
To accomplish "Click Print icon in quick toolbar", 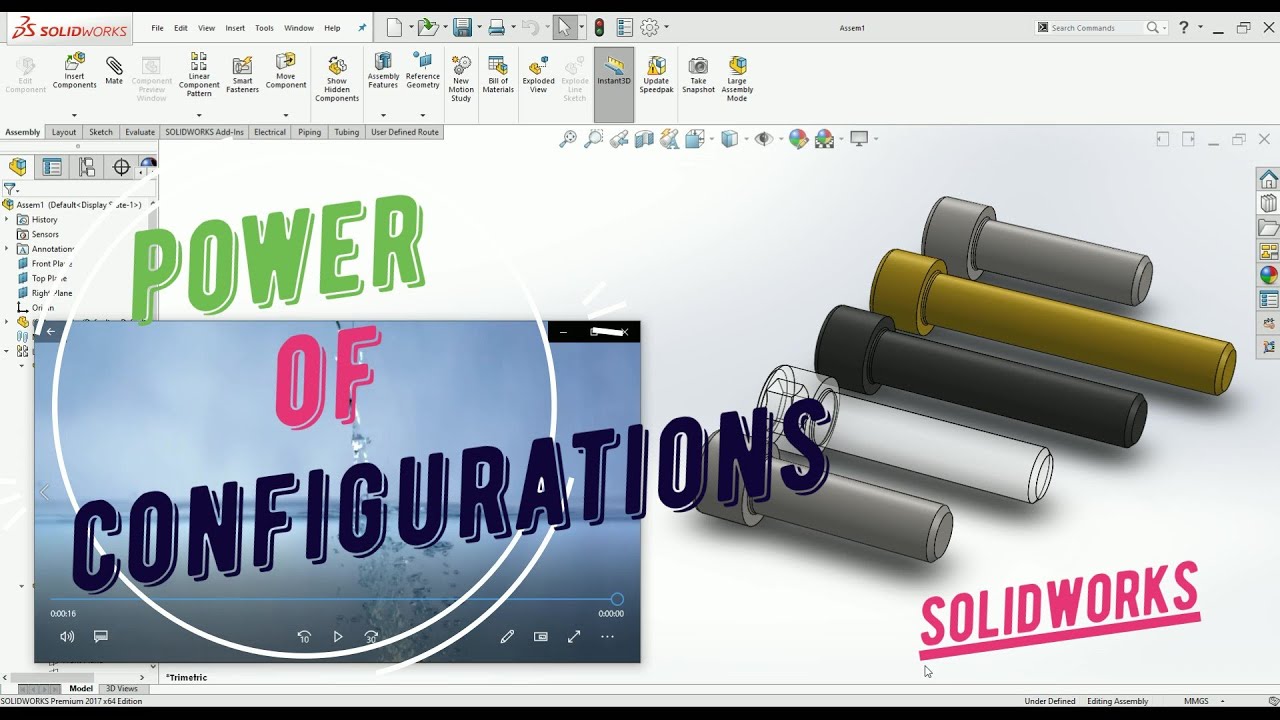I will [496, 28].
